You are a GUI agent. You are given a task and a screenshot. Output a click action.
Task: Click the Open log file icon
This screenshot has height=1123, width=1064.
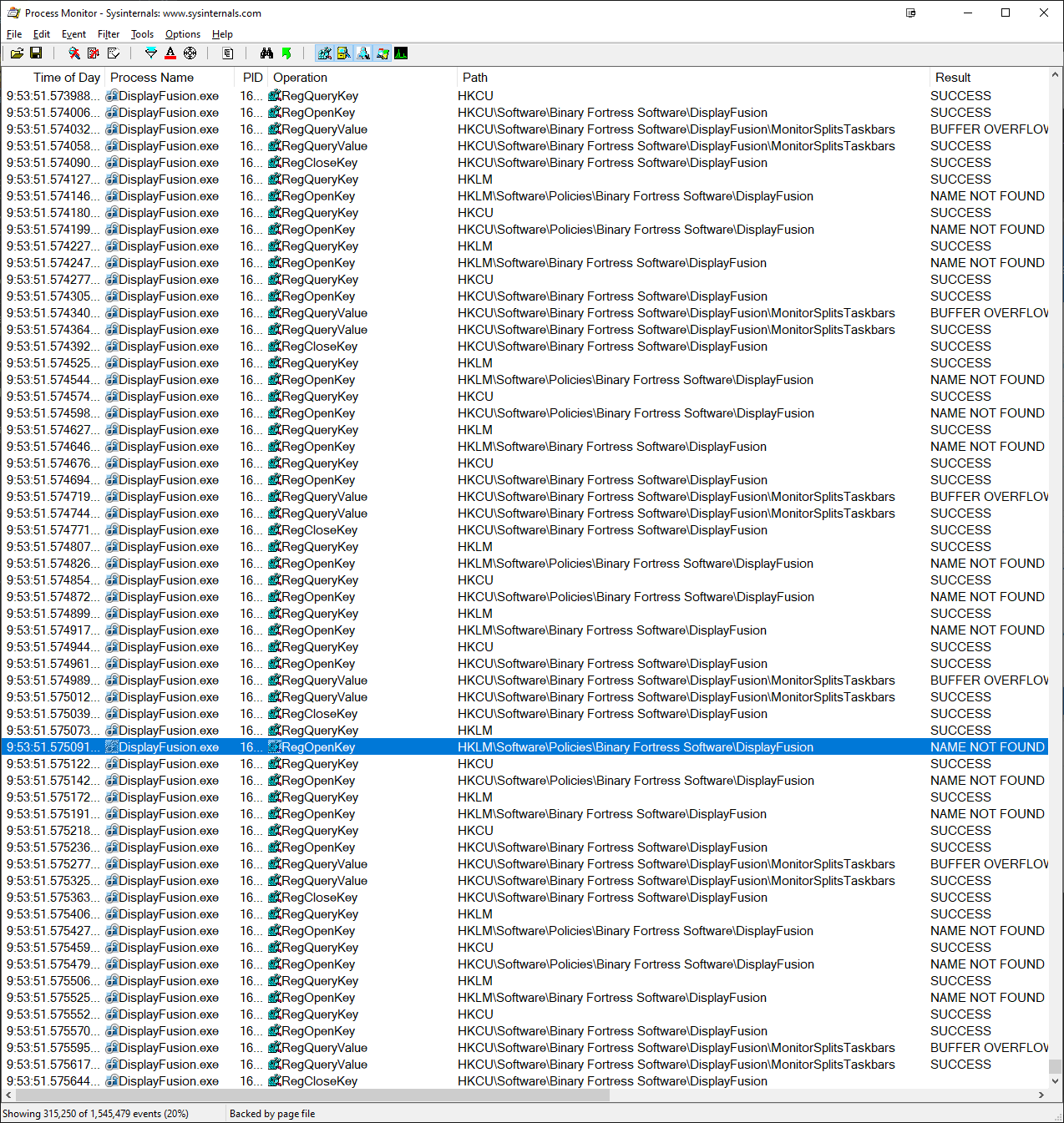[17, 53]
